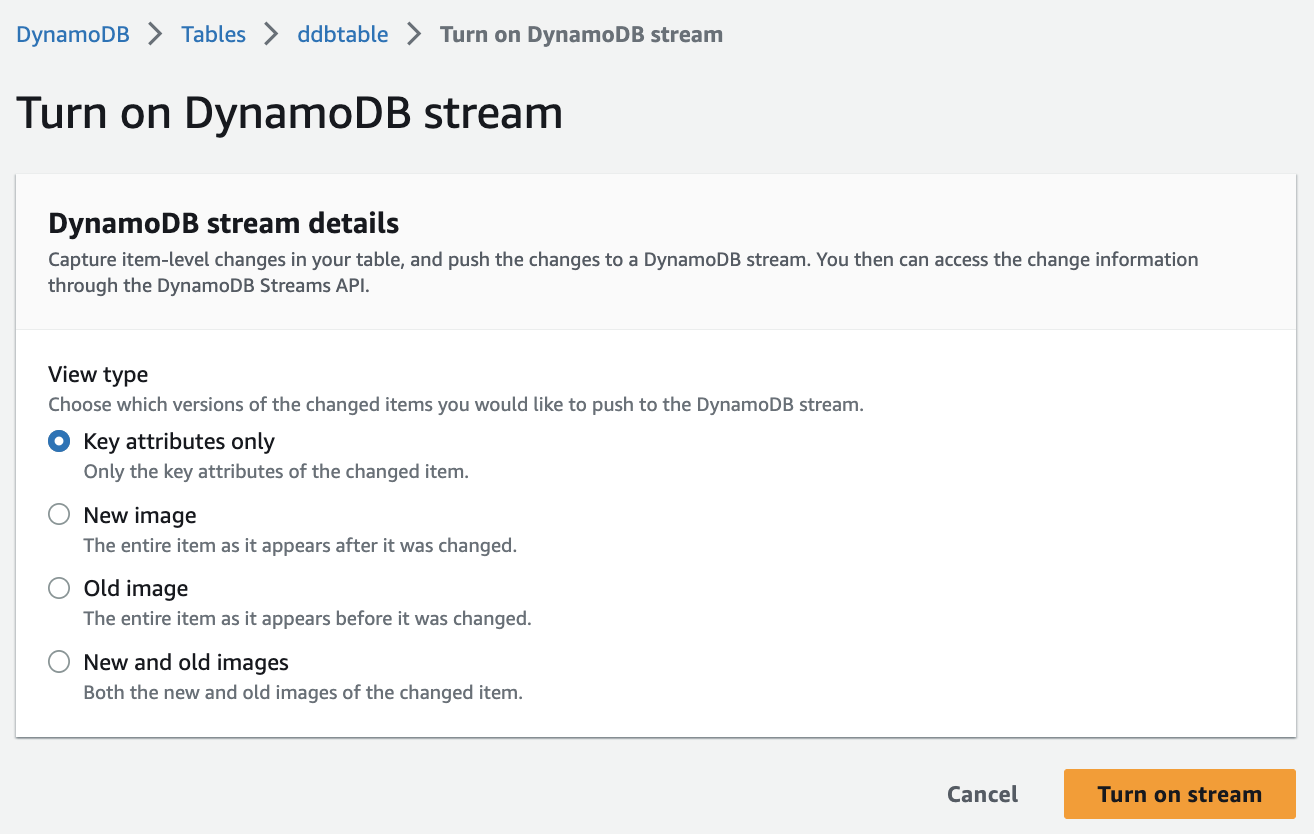Select the New image view type
Viewport: 1314px width, 834px height.
click(58, 514)
